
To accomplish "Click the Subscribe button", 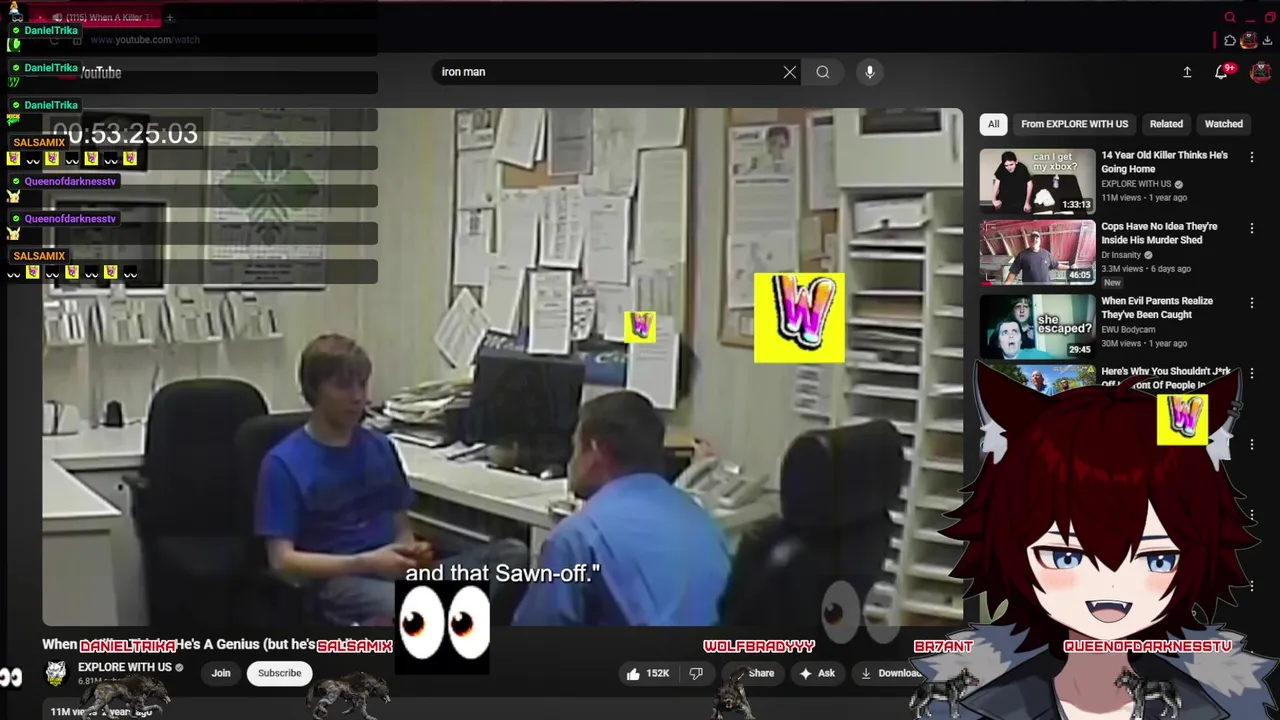I will click(x=280, y=673).
